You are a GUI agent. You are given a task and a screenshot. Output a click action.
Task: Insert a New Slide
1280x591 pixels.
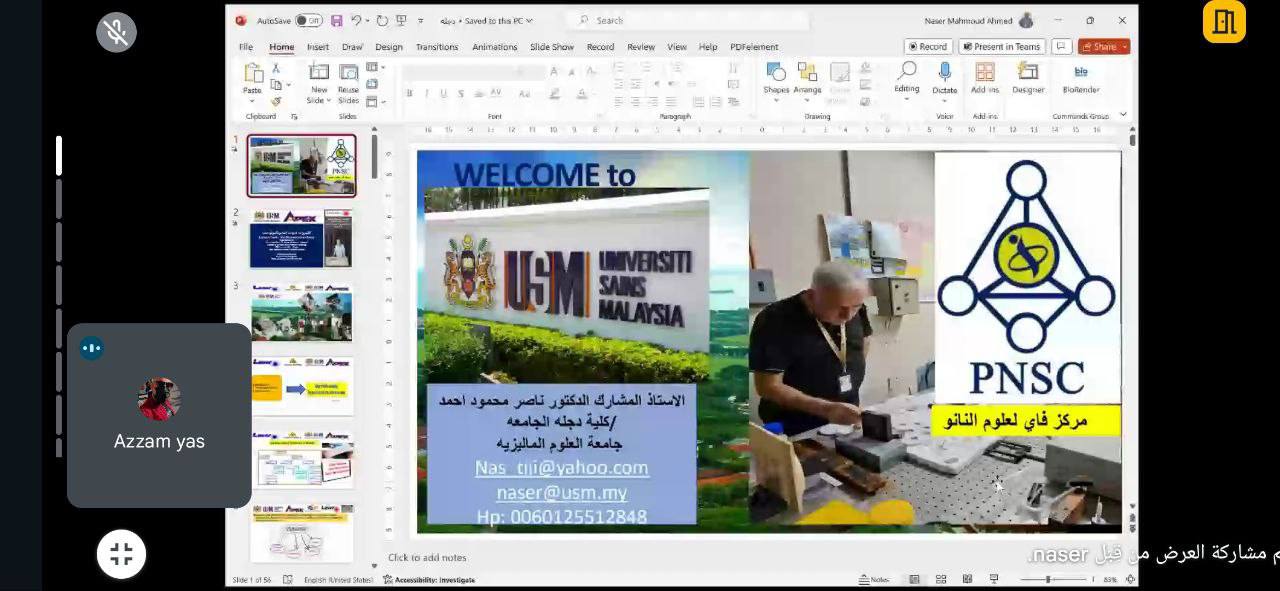click(319, 73)
